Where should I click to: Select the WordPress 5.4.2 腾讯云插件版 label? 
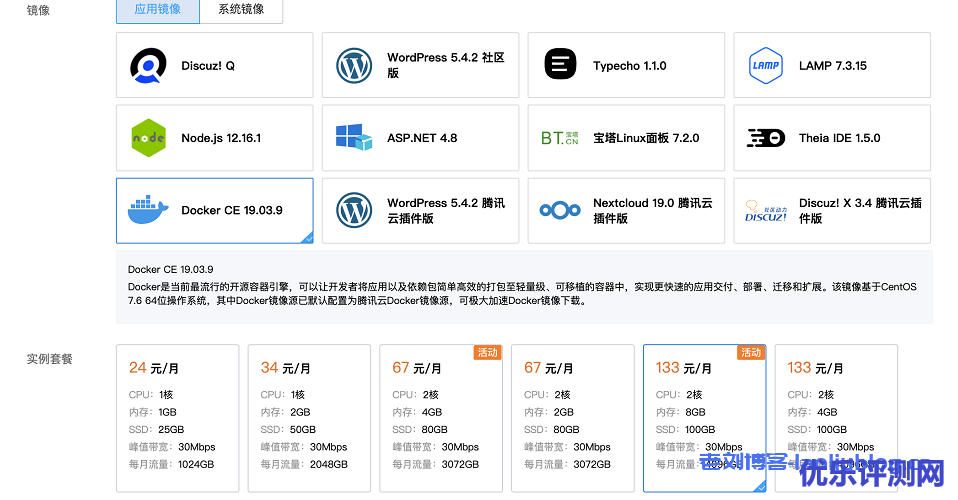tap(446, 210)
